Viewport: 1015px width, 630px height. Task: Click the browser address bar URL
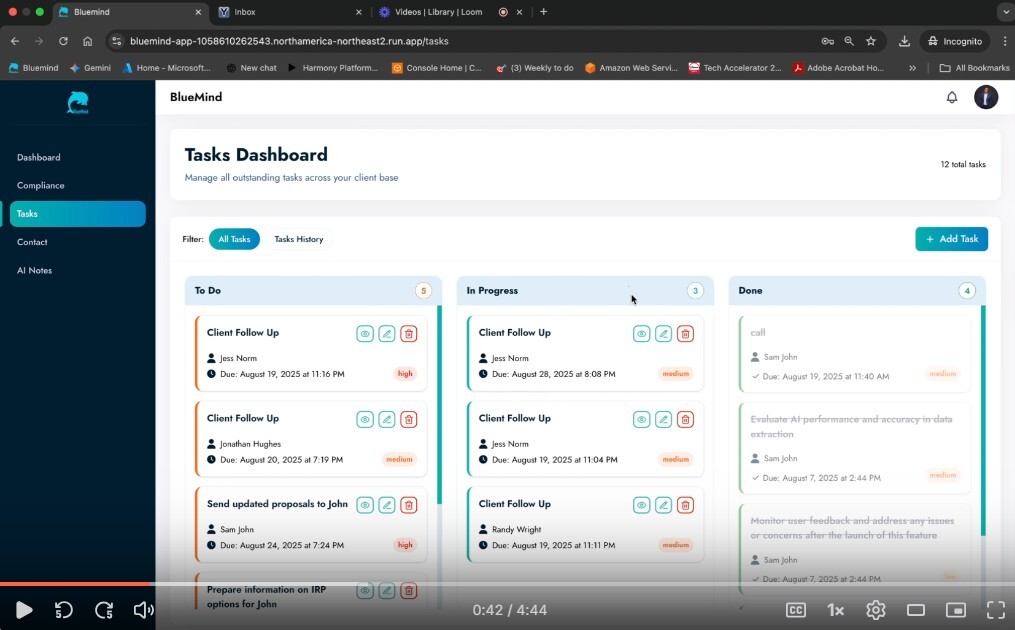[x=289, y=41]
